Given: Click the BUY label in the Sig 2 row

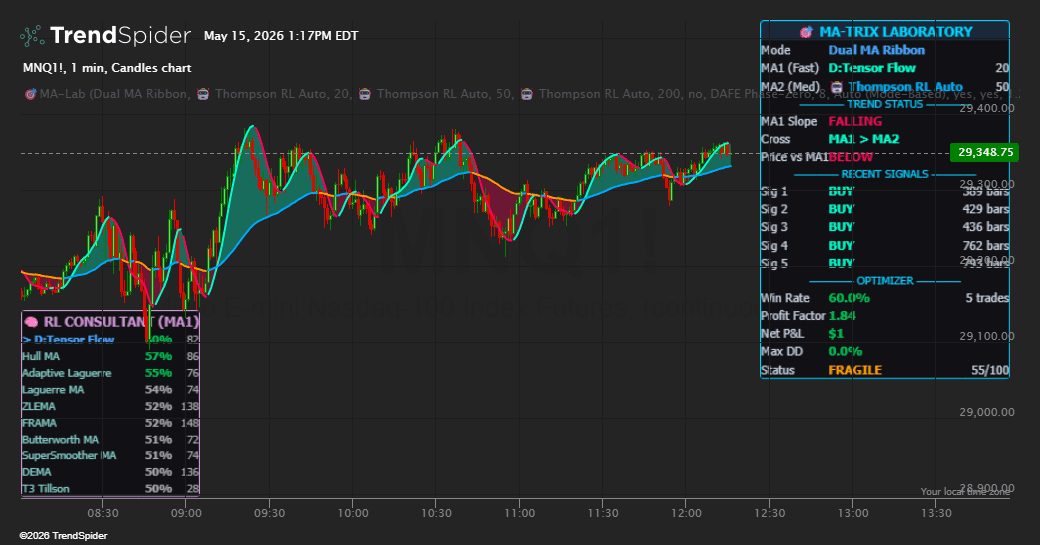Looking at the screenshot, I should 841,209.
